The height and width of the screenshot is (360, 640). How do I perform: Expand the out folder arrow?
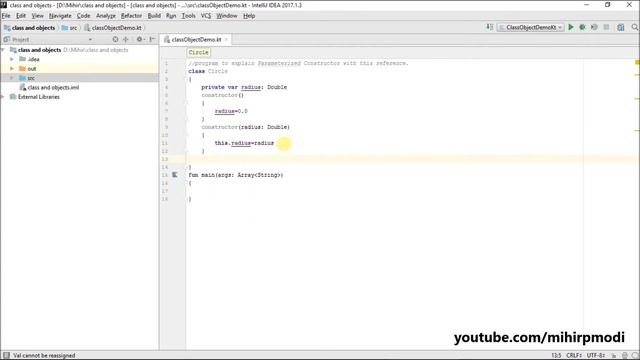coord(12,69)
